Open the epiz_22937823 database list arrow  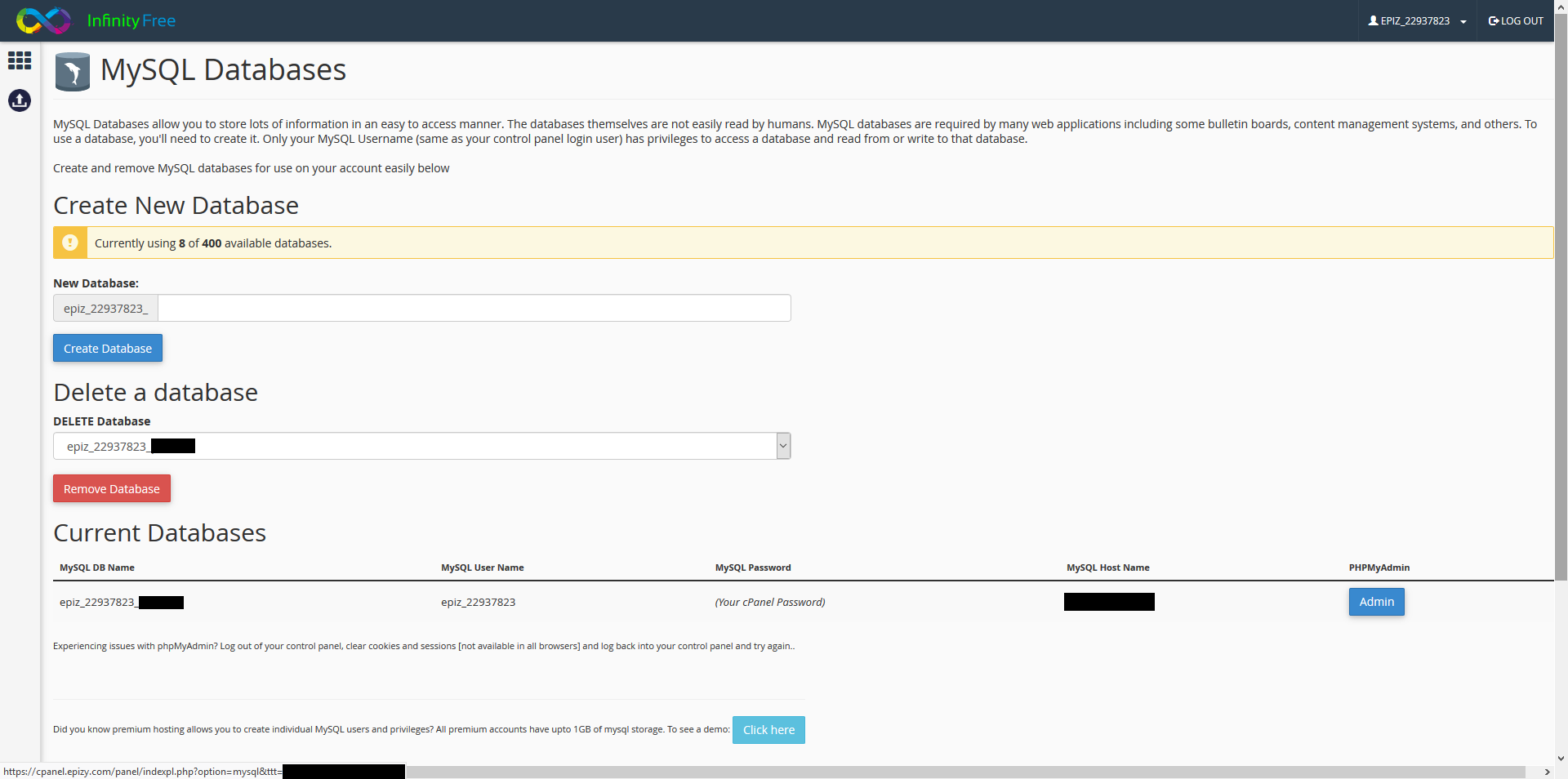782,446
